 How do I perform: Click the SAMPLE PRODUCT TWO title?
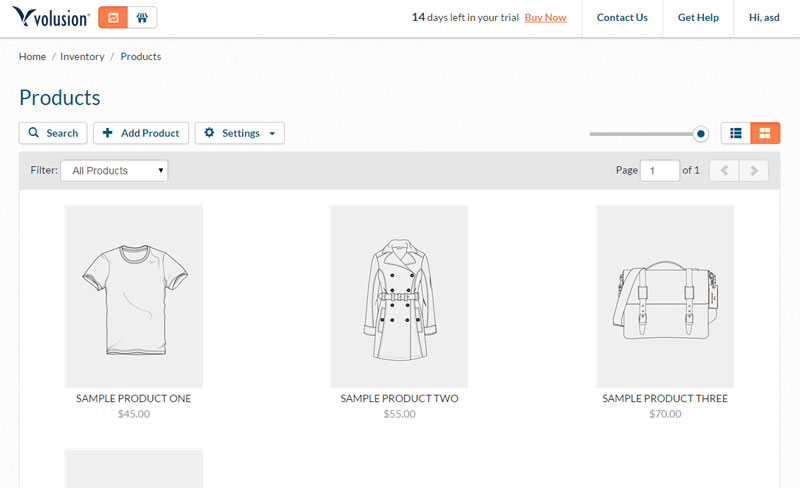click(399, 399)
